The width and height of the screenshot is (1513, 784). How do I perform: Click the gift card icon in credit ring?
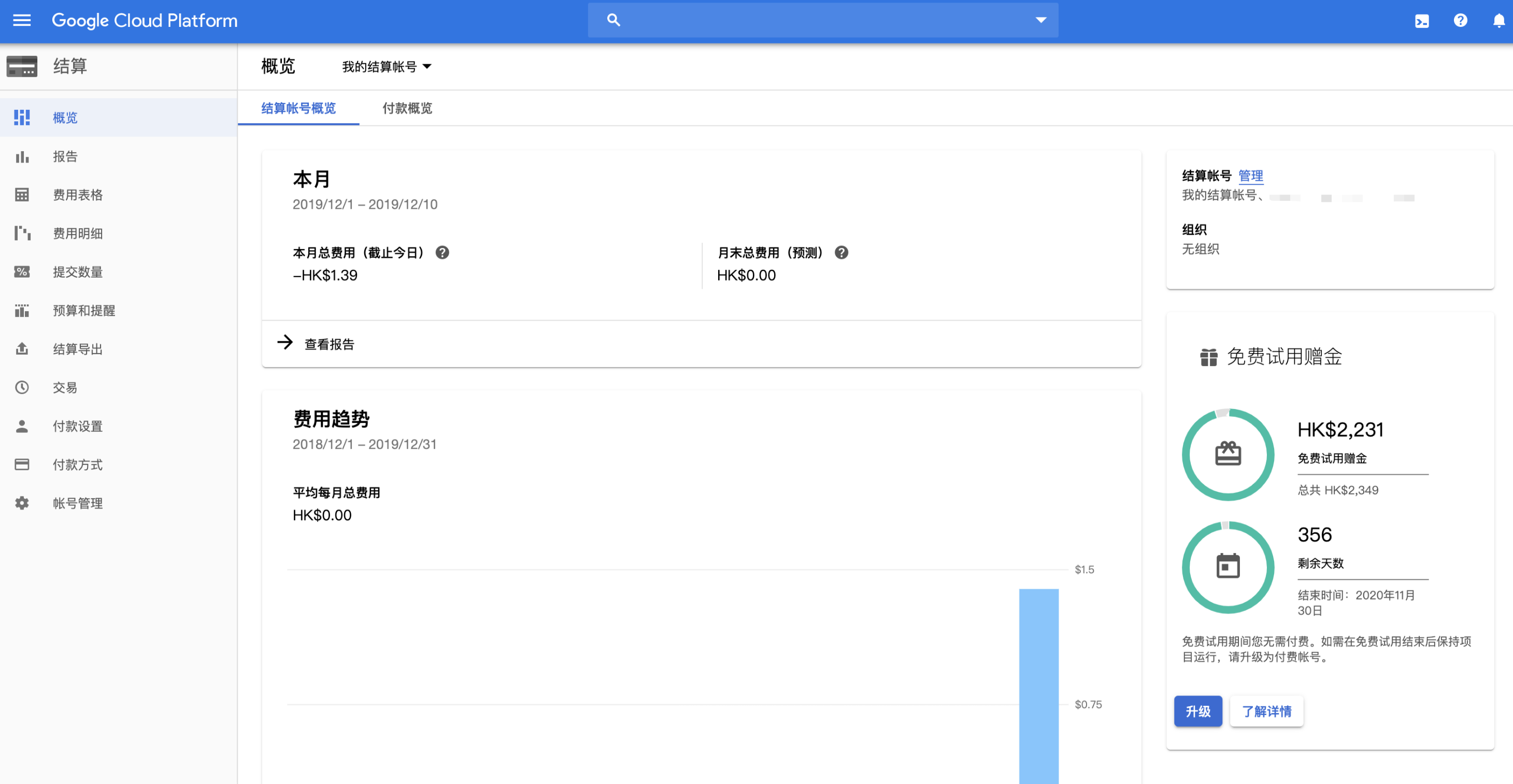pos(1228,454)
